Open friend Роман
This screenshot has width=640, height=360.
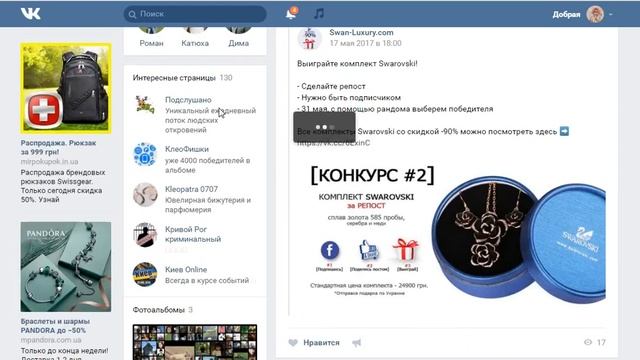pyautogui.click(x=151, y=43)
